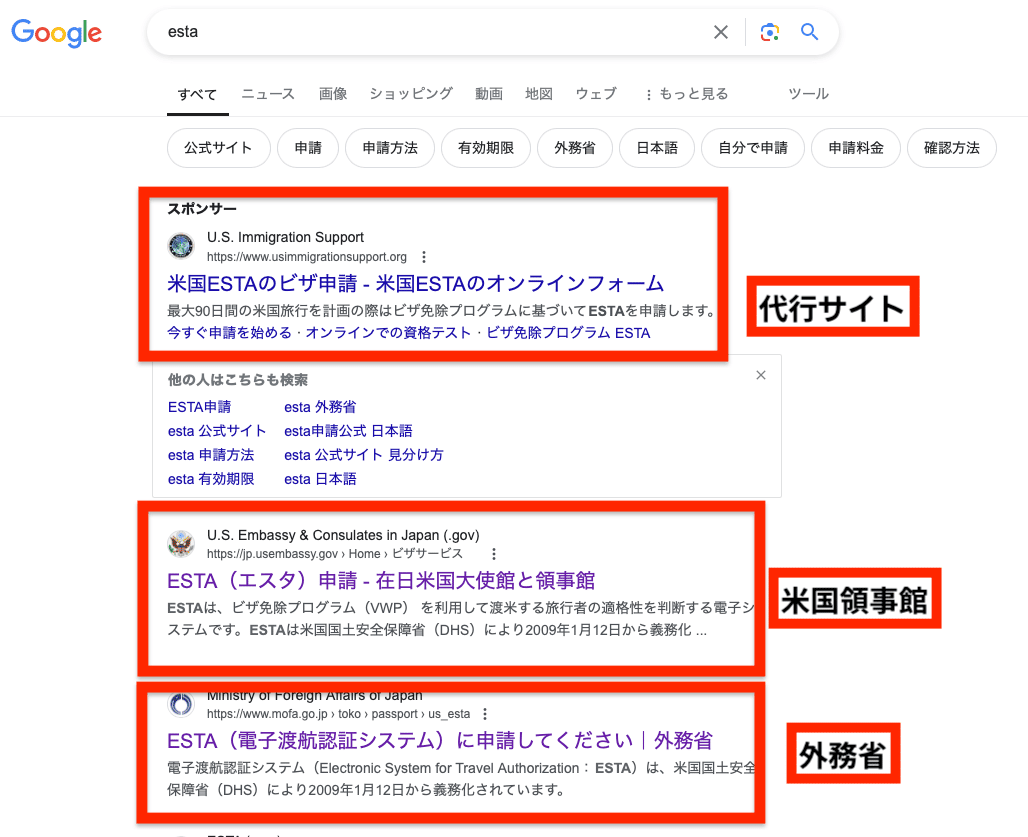Click related search esta 申請方法
1028x837 pixels.
click(211, 455)
